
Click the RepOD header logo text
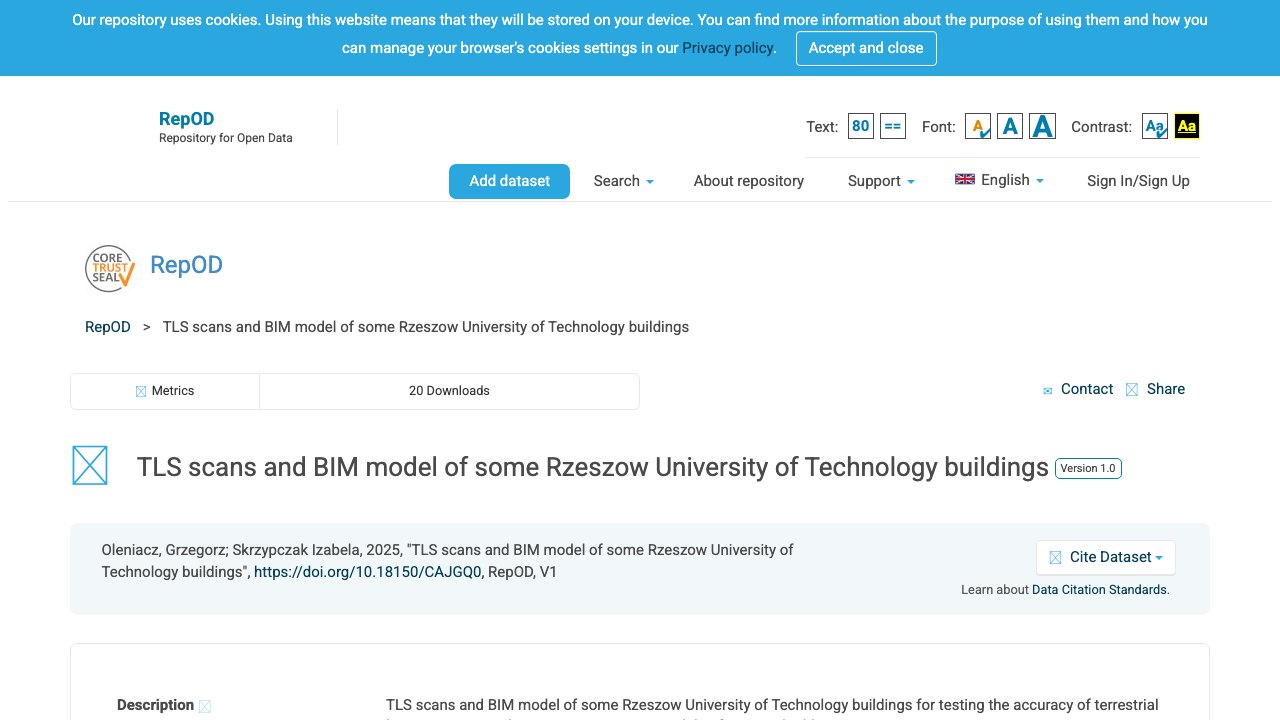pos(187,118)
